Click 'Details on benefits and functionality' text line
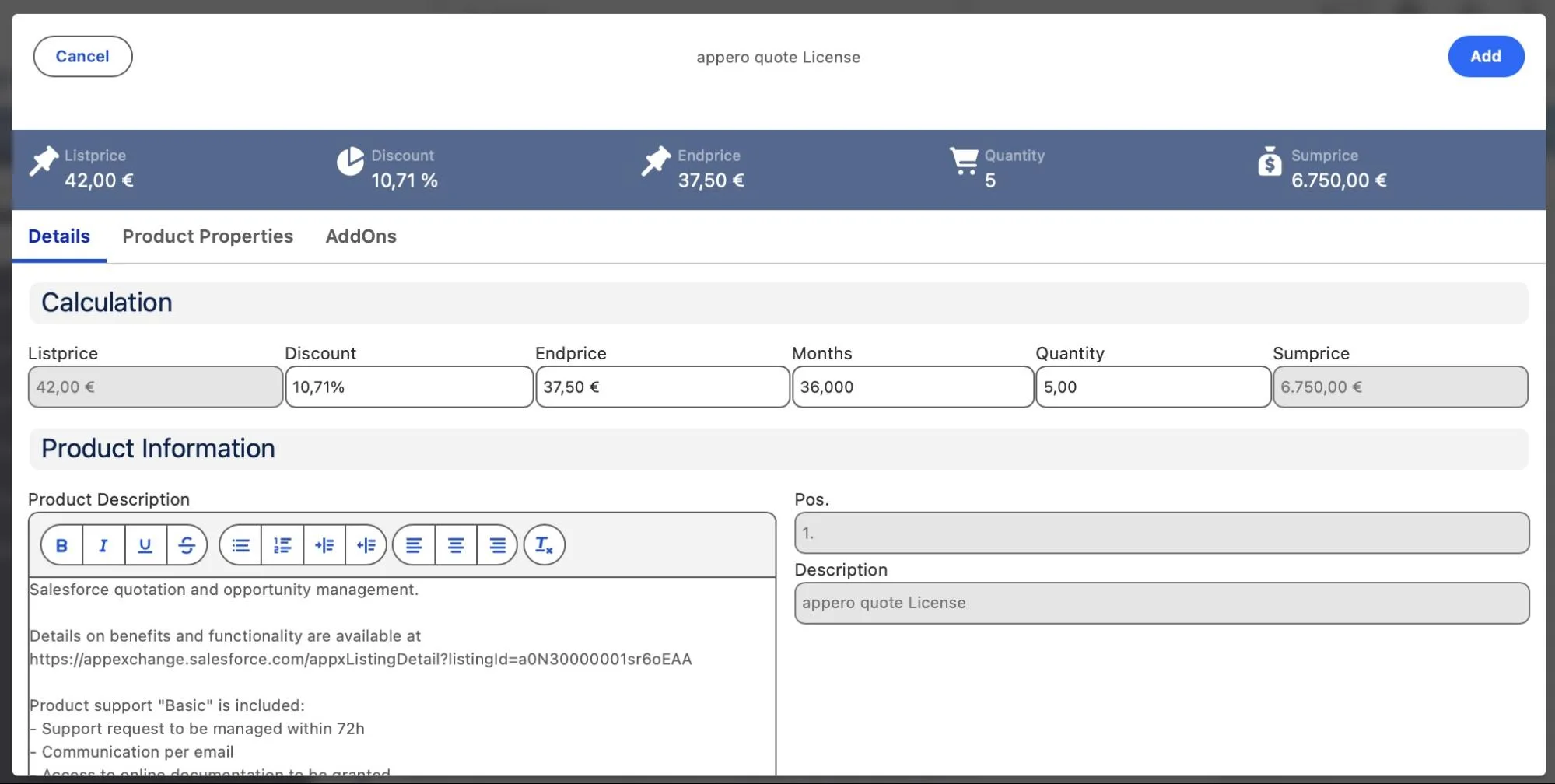 [x=226, y=636]
